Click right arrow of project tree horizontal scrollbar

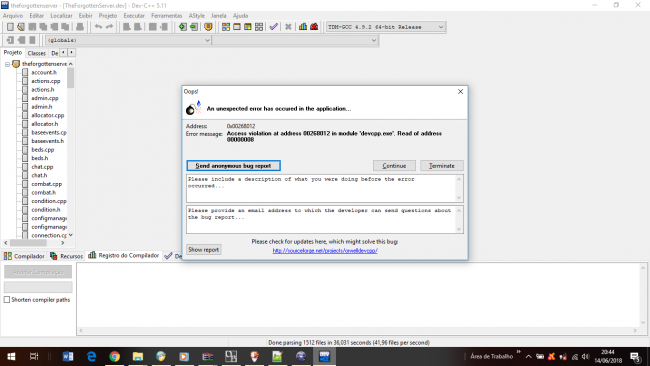coord(63,243)
